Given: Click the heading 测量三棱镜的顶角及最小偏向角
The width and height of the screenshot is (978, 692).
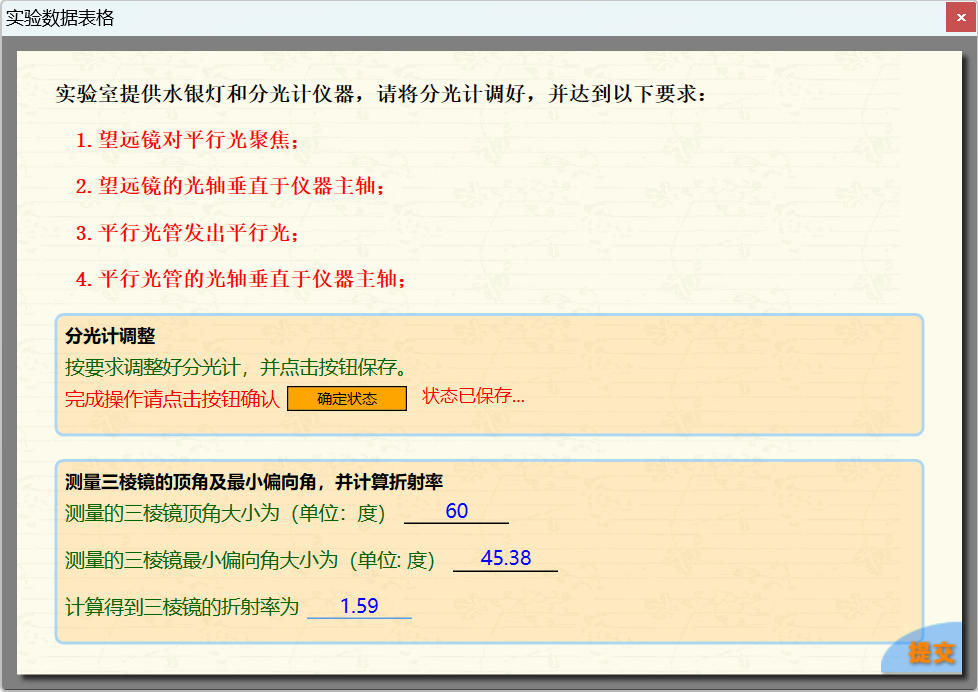Looking at the screenshot, I should click(253, 482).
